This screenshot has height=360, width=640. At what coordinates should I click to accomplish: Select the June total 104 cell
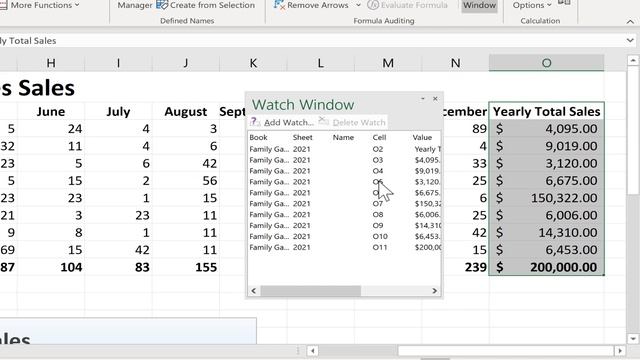coord(51,267)
